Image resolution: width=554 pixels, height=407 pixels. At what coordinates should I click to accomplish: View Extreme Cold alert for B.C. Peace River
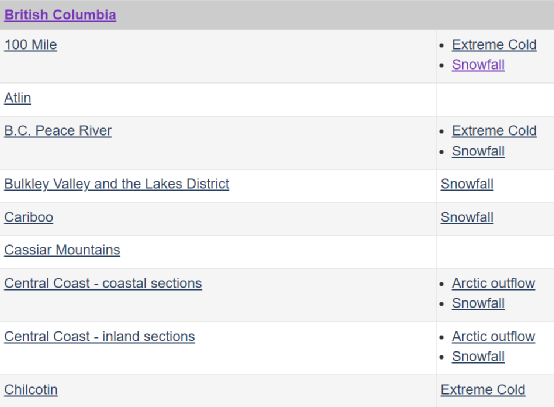(x=494, y=131)
